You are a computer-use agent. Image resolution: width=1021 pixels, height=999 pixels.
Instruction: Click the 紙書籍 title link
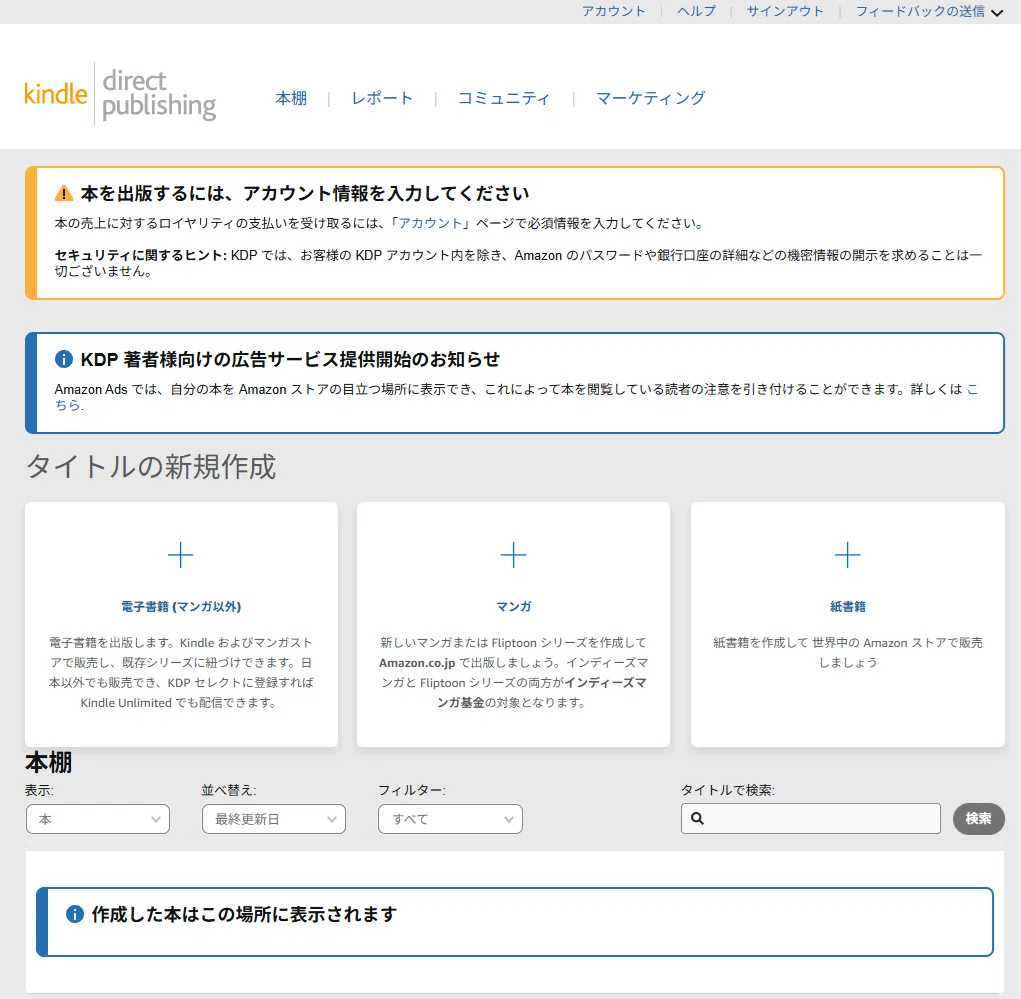pos(847,606)
